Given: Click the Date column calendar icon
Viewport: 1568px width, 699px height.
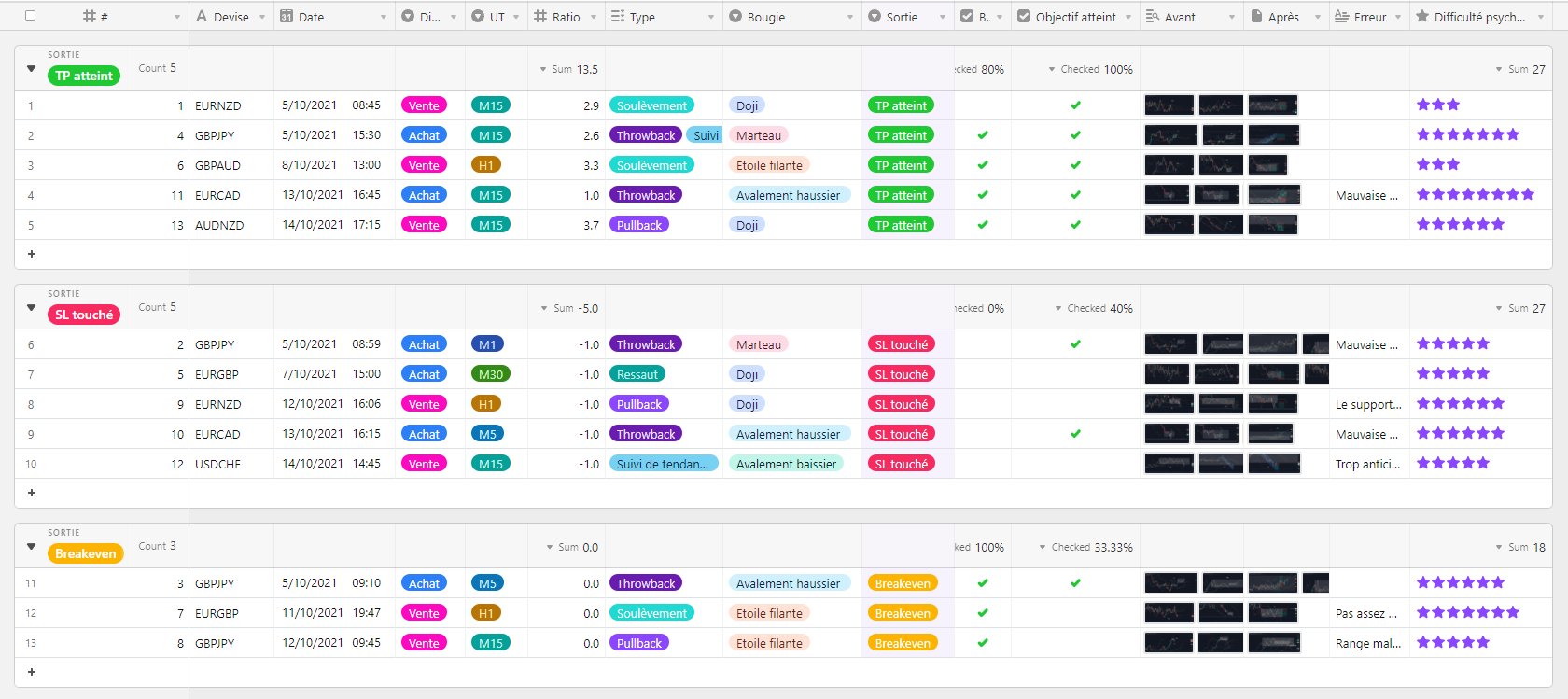Looking at the screenshot, I should (287, 17).
